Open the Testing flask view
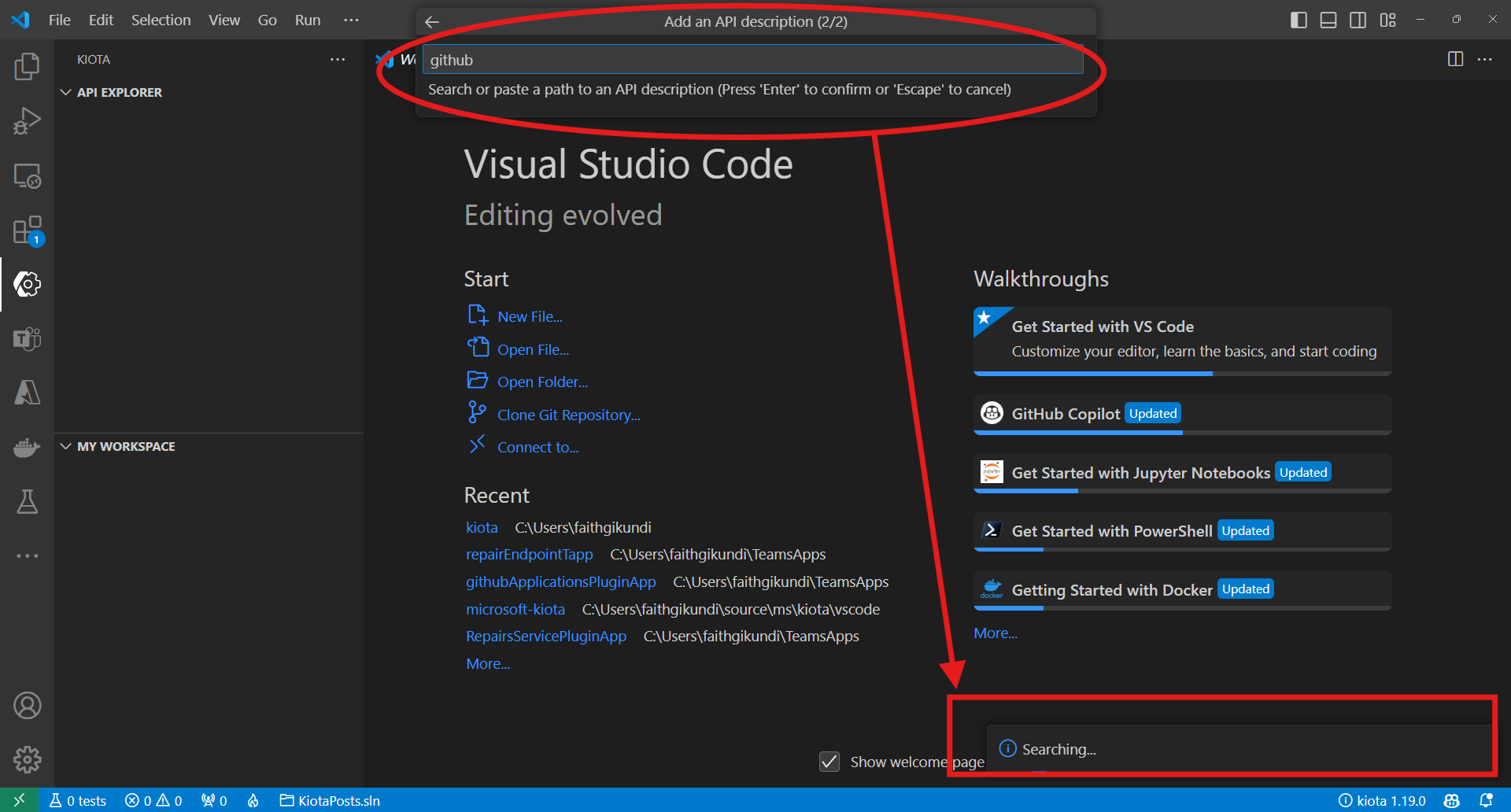This screenshot has height=812, width=1511. click(27, 501)
